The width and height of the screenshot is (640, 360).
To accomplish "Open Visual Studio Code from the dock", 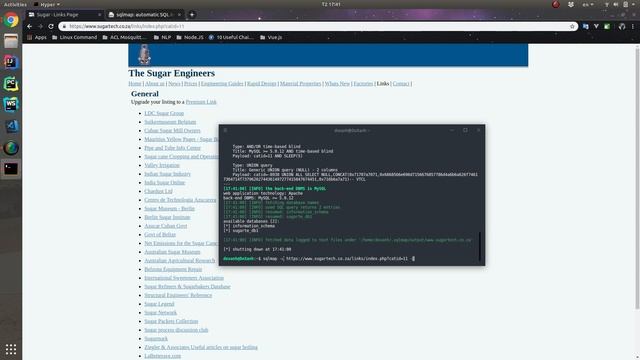I will click(11, 126).
